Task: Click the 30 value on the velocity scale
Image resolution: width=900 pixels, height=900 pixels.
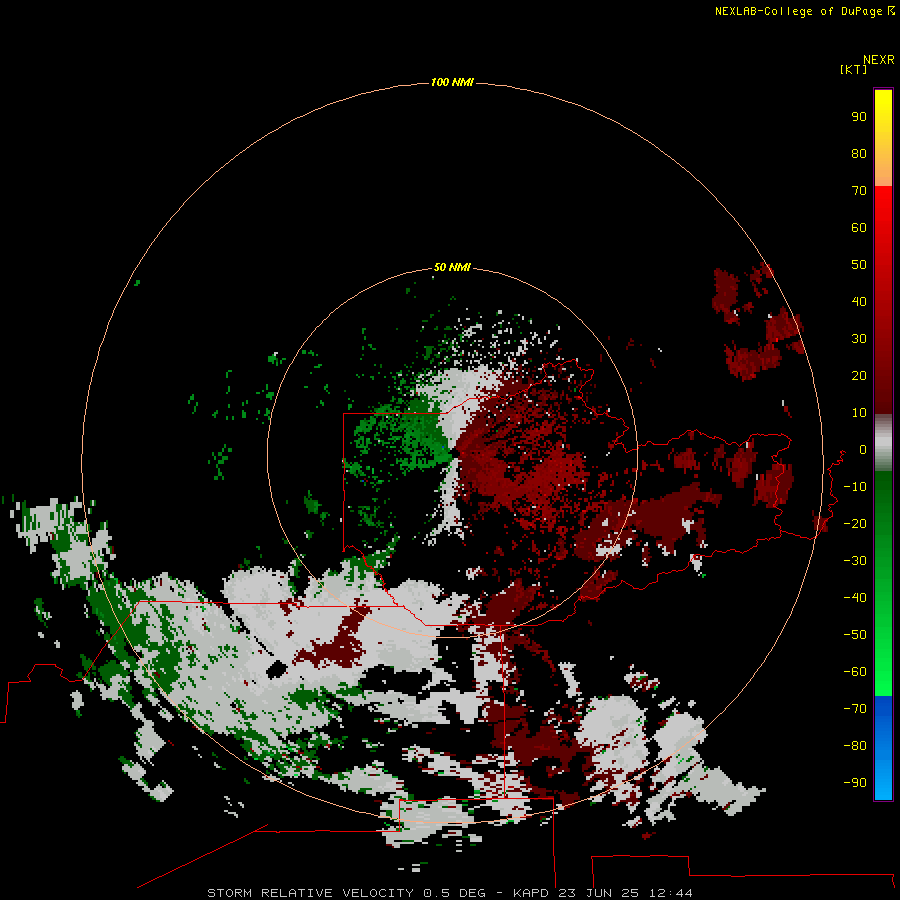Action: tap(859, 339)
